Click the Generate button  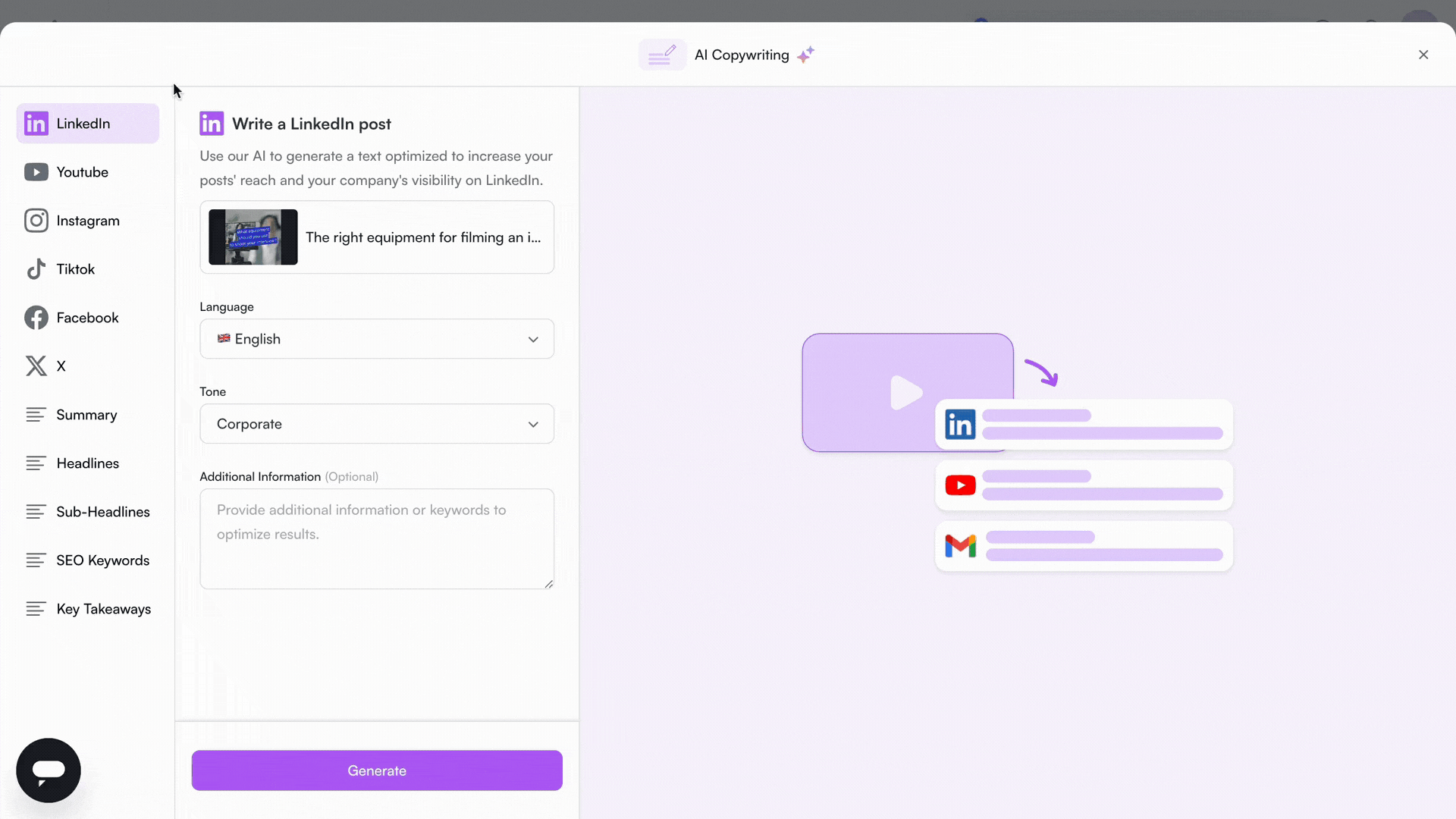click(x=377, y=770)
